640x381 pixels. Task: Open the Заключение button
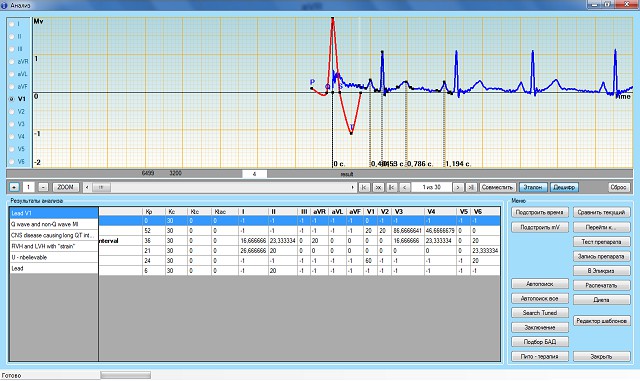[x=540, y=327]
